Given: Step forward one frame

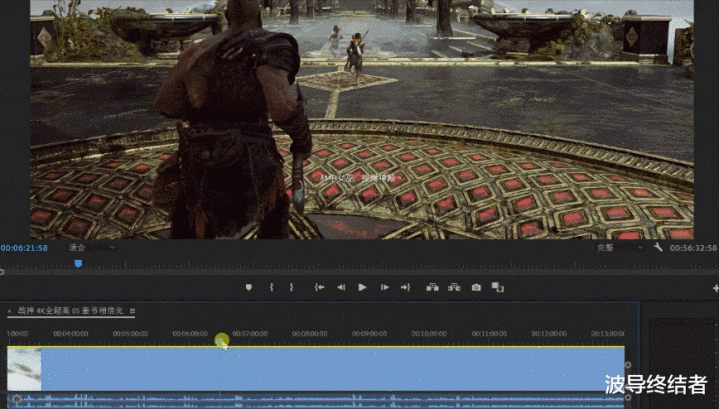Looking at the screenshot, I should coord(384,287).
